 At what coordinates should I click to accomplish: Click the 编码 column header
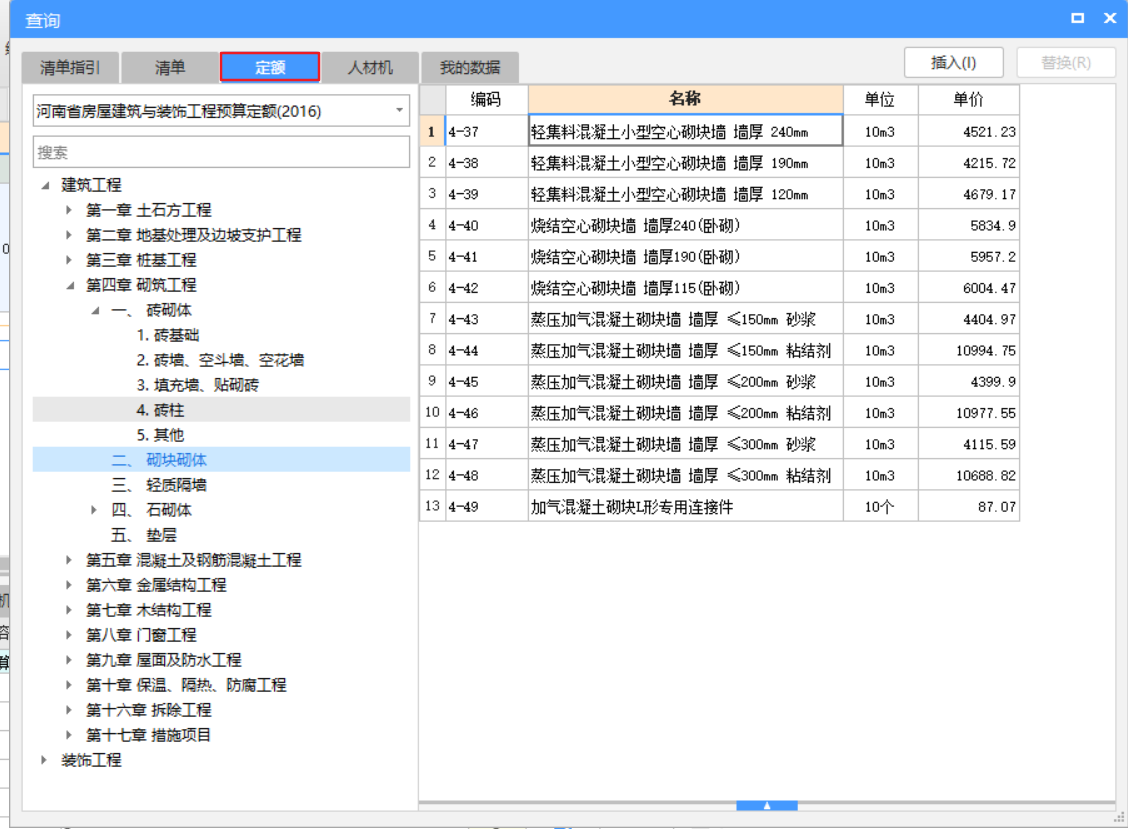pos(486,99)
